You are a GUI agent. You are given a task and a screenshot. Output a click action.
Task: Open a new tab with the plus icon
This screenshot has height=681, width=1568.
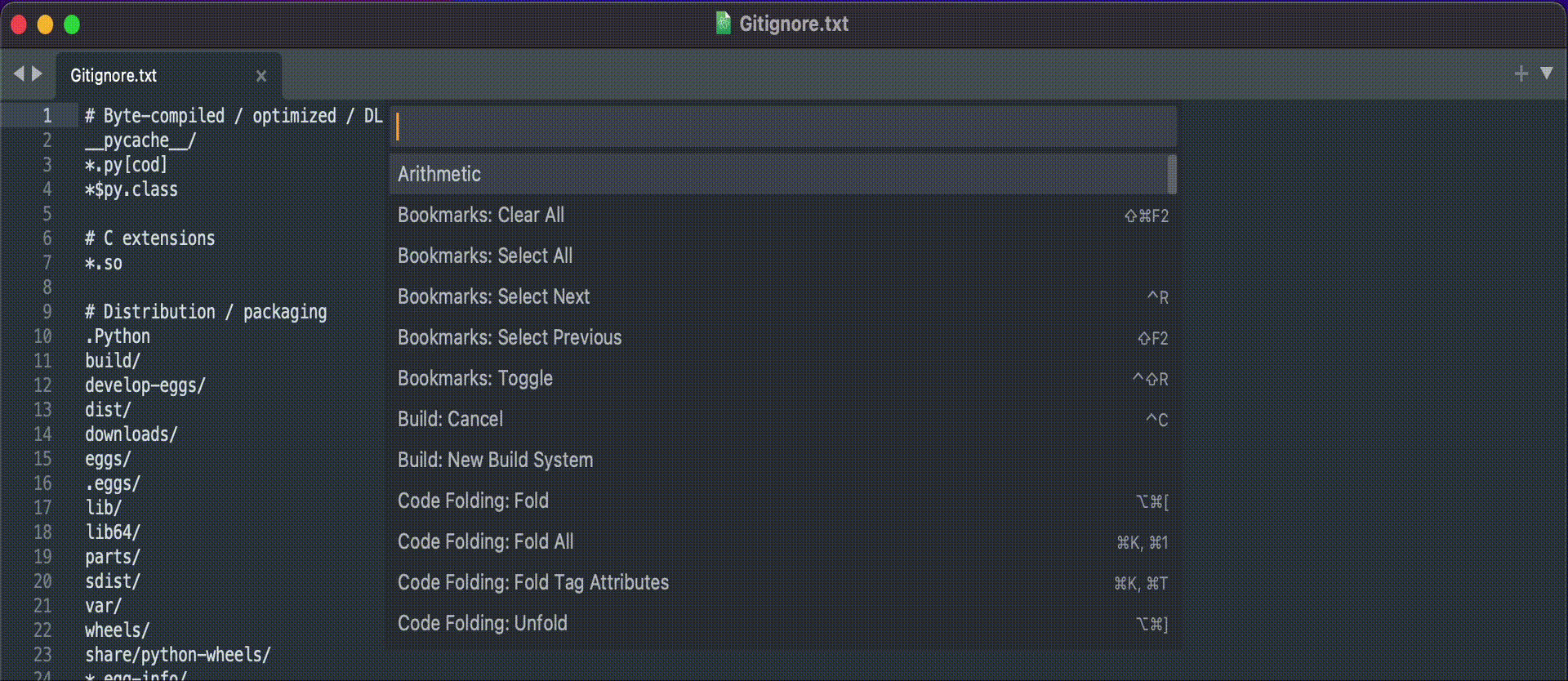click(1521, 73)
